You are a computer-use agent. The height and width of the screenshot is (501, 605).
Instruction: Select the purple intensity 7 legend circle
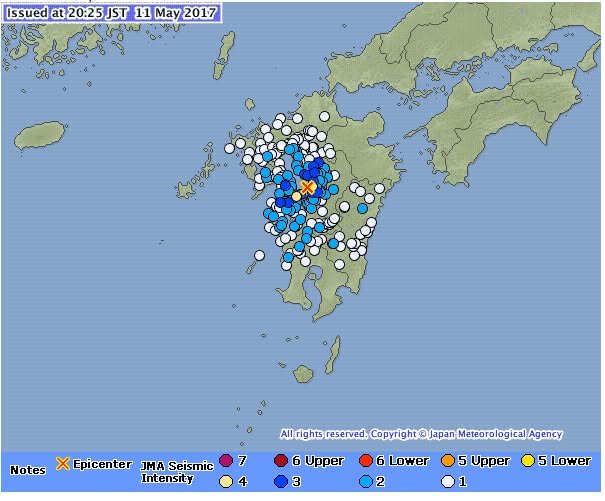tap(226, 462)
